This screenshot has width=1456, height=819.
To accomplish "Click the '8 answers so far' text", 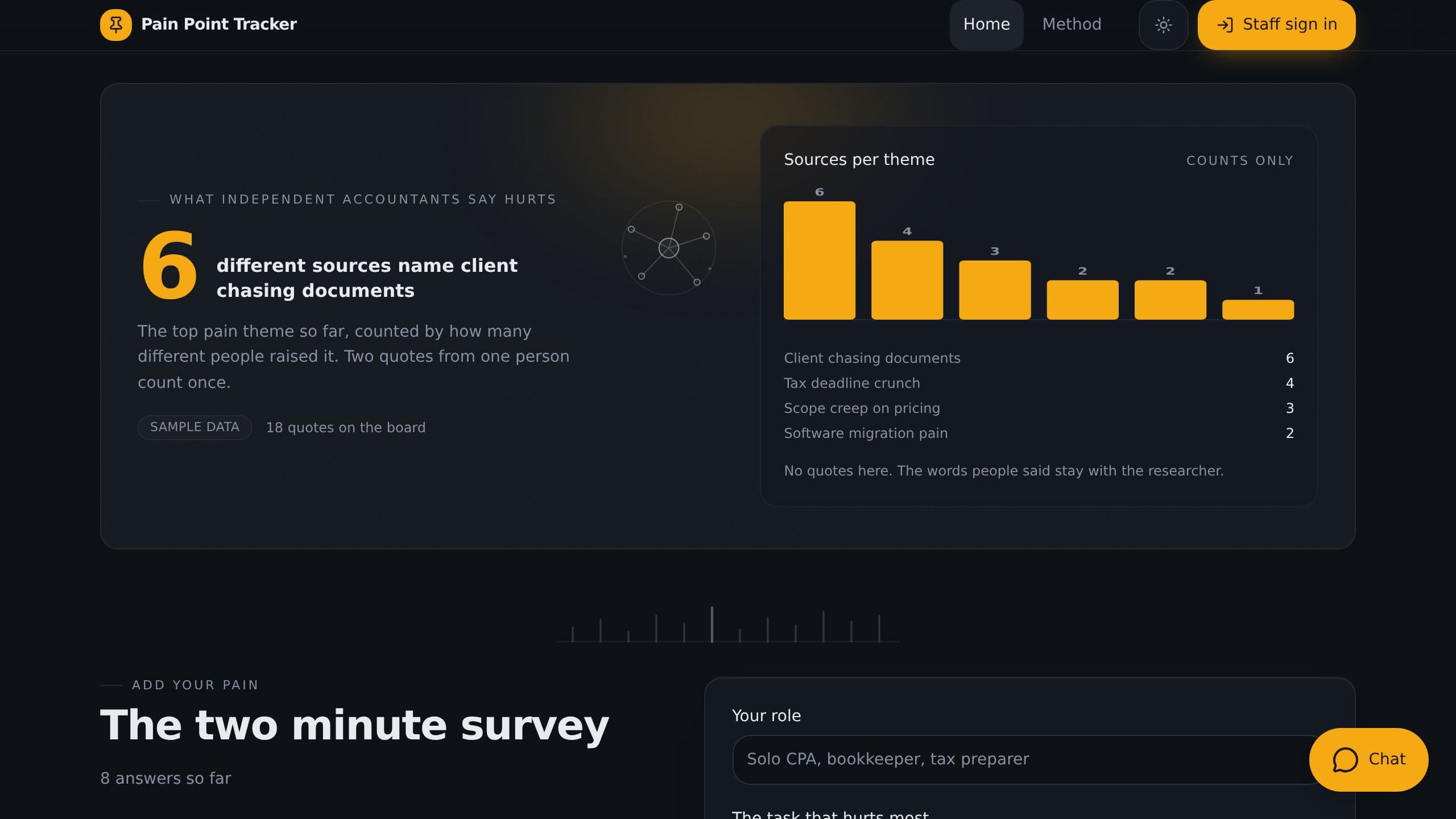I will click(166, 778).
